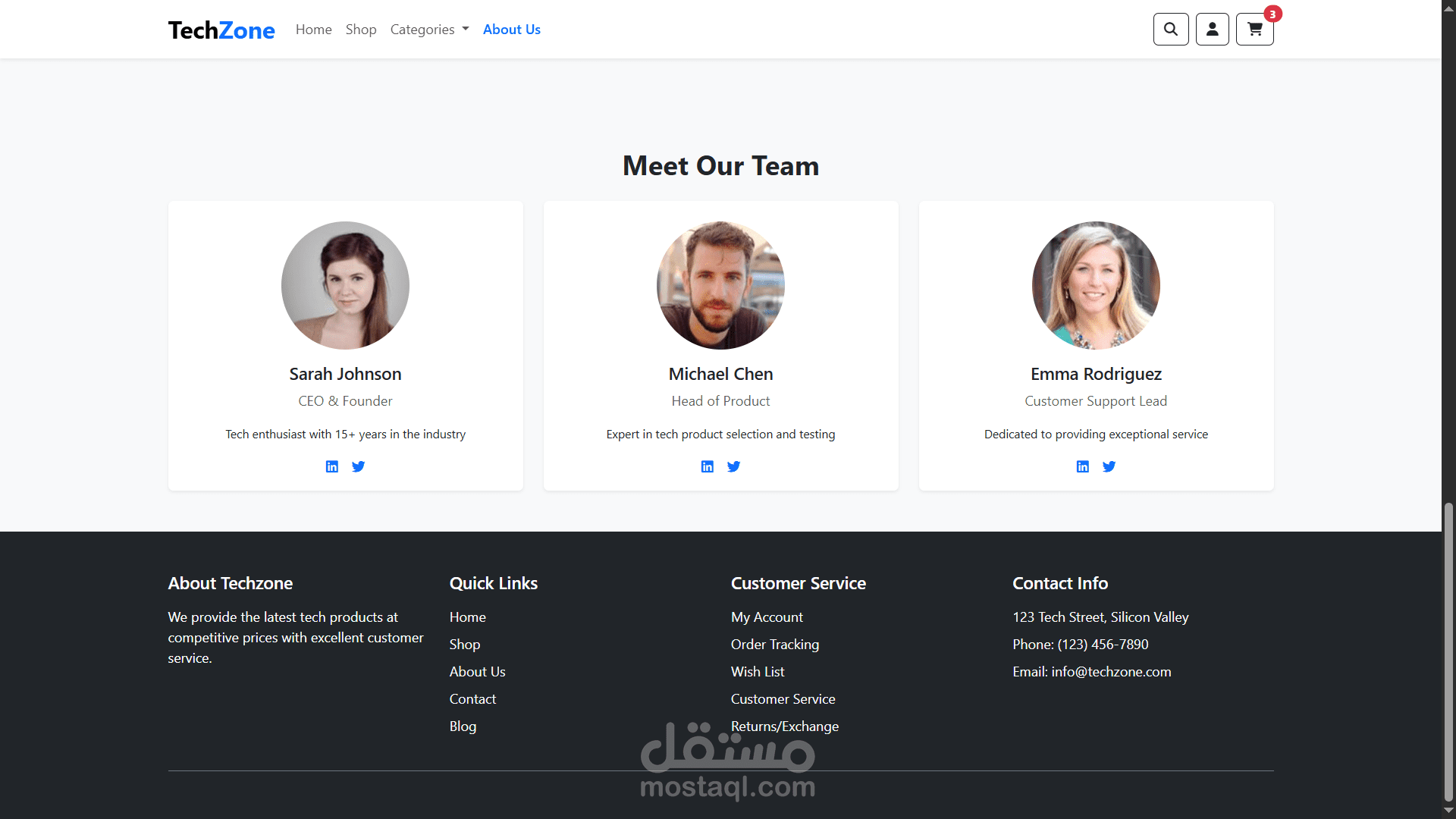Open the Wish List link
The height and width of the screenshot is (819, 1456).
(758, 672)
